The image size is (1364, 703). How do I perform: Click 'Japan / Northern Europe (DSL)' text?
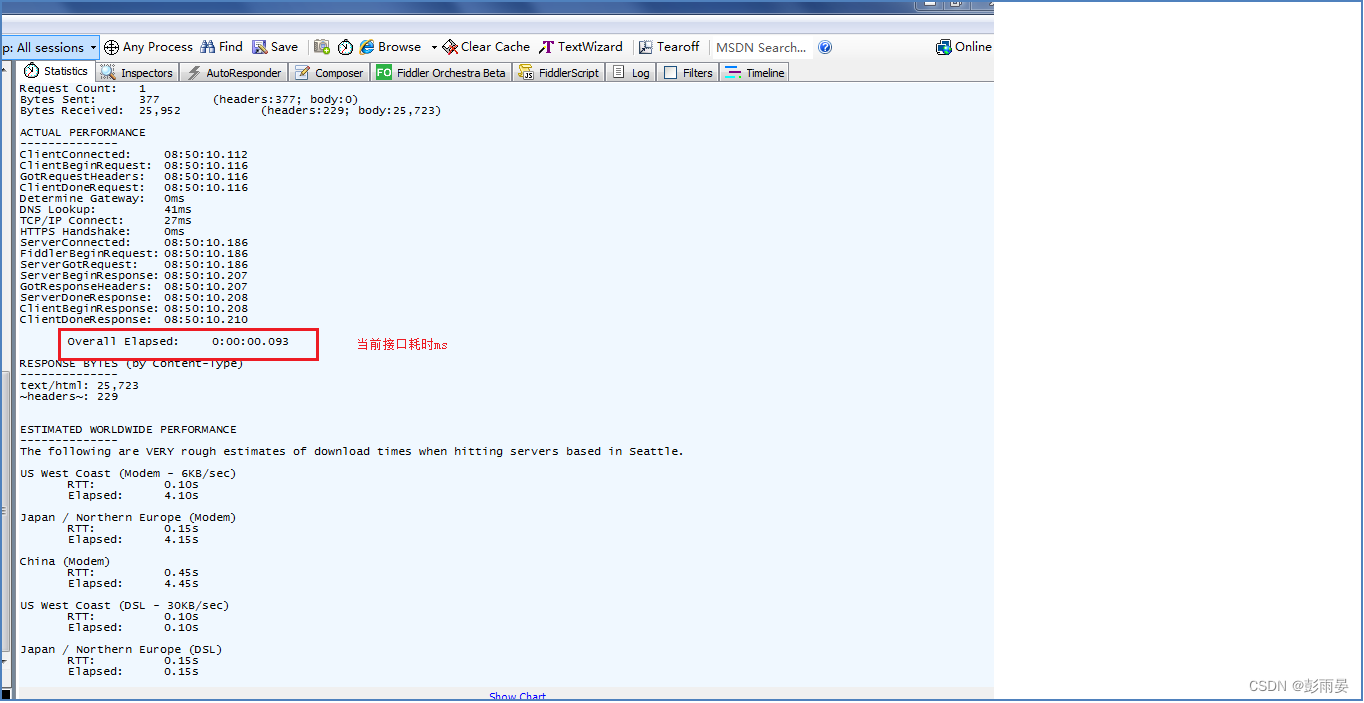pos(121,649)
